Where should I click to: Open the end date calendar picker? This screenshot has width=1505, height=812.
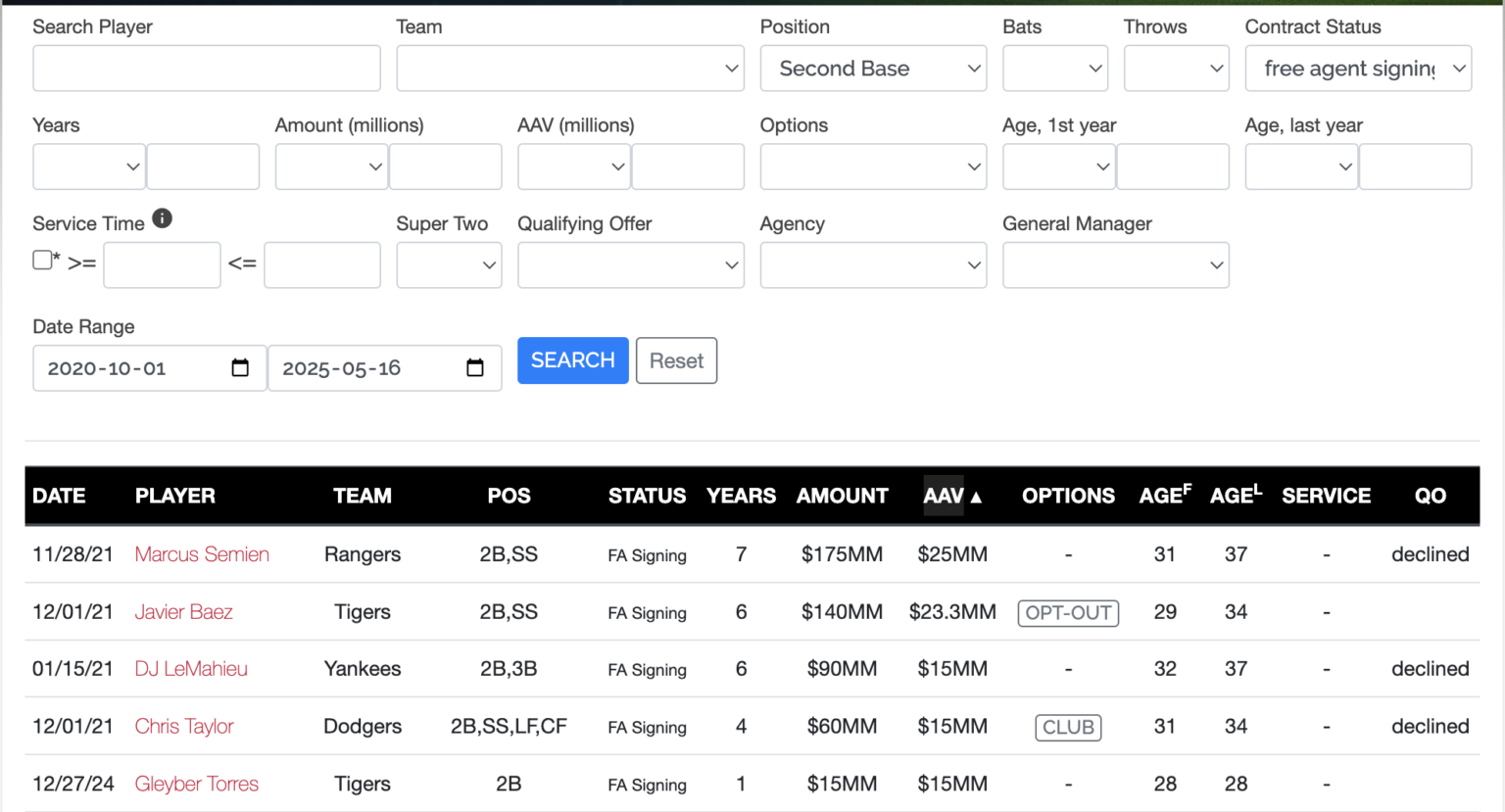(x=475, y=368)
